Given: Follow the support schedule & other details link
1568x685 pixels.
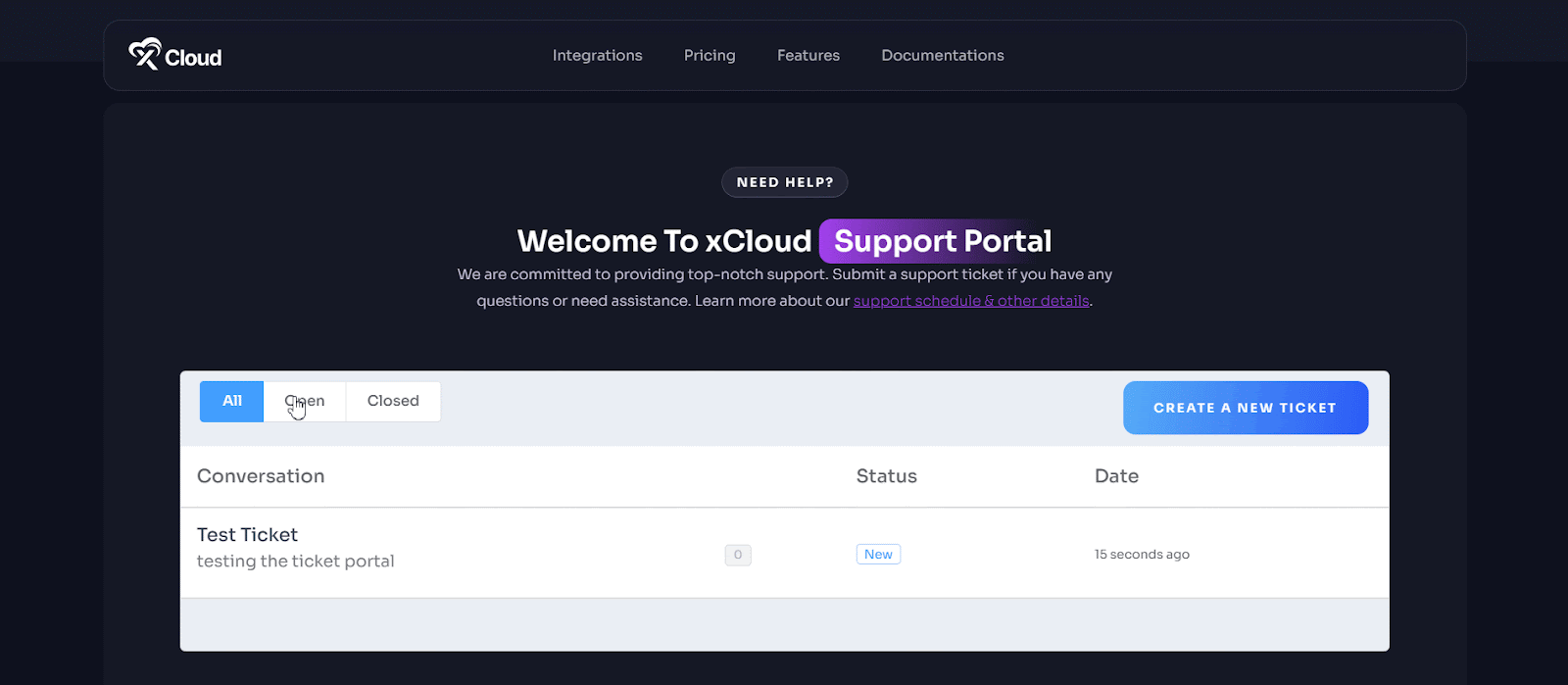Looking at the screenshot, I should (x=971, y=301).
